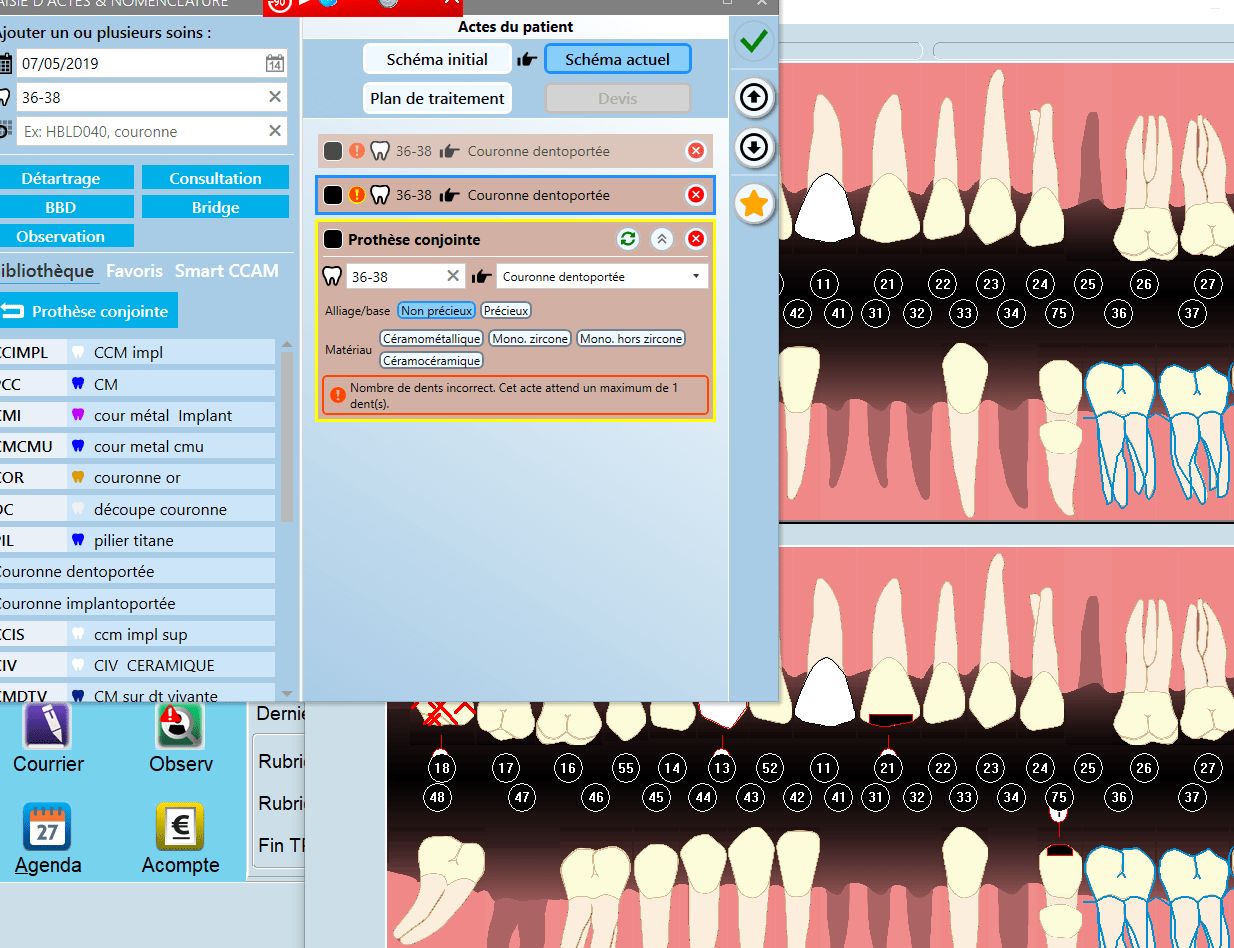Click the green checkmark validate icon
This screenshot has width=1234, height=948.
[754, 41]
